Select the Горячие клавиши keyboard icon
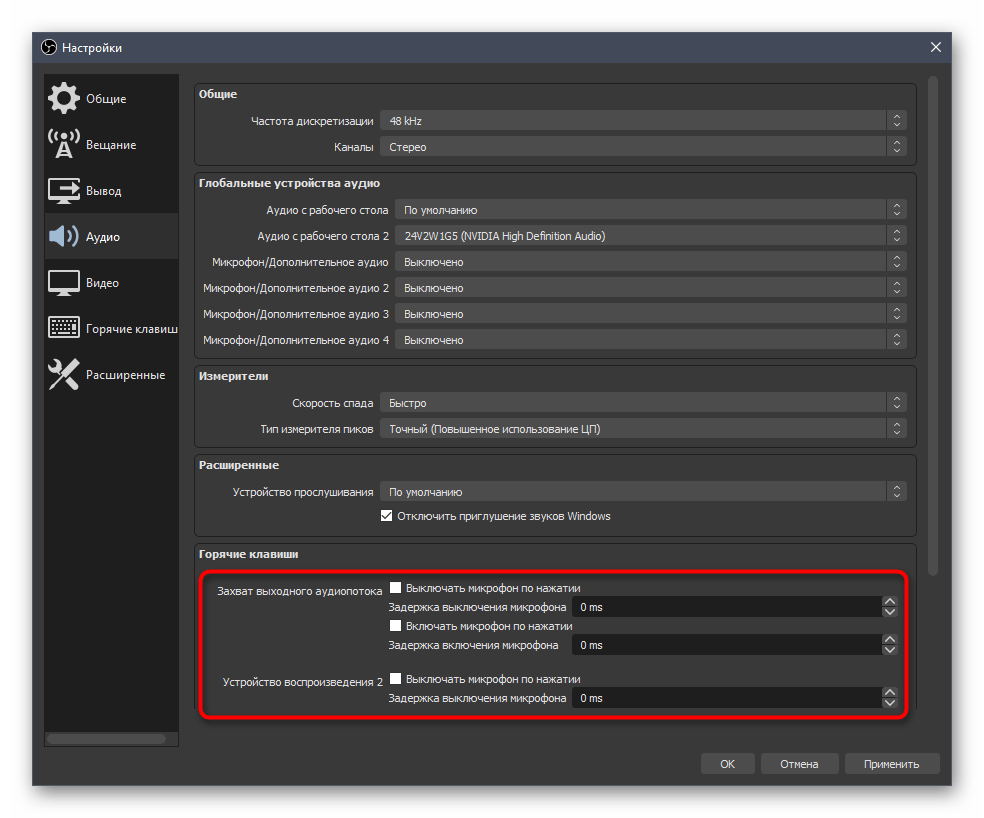The image size is (984, 818). (x=64, y=329)
